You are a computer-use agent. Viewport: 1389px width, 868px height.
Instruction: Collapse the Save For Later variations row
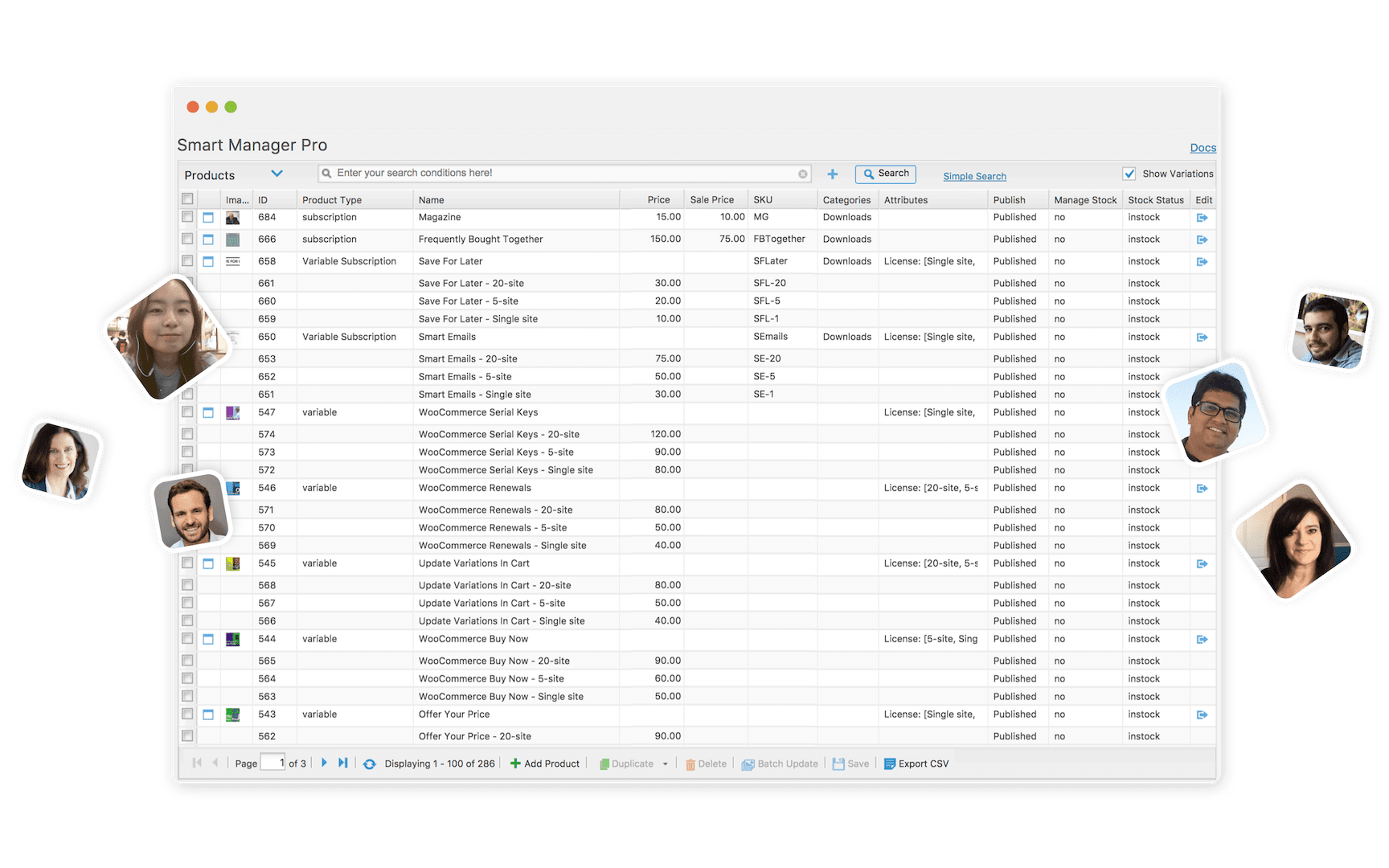click(x=208, y=262)
